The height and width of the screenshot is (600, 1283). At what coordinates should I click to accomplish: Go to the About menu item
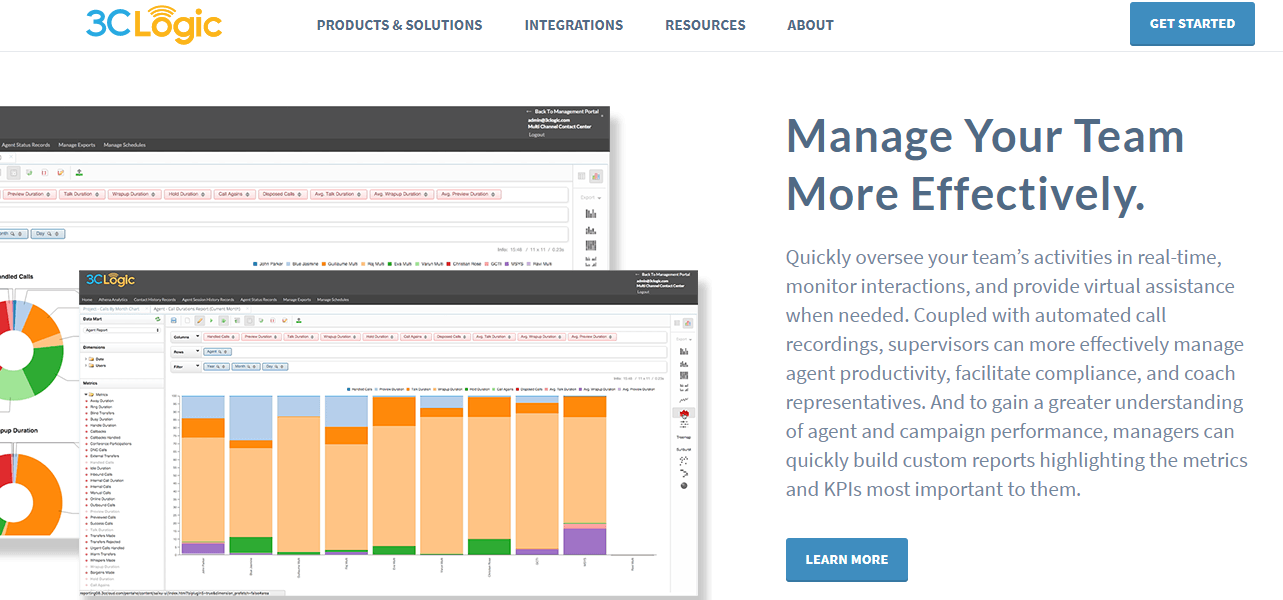coord(810,25)
